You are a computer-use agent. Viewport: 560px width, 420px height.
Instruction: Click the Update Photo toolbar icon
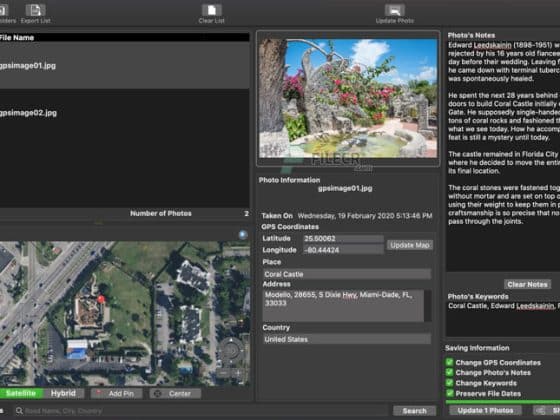[x=395, y=10]
